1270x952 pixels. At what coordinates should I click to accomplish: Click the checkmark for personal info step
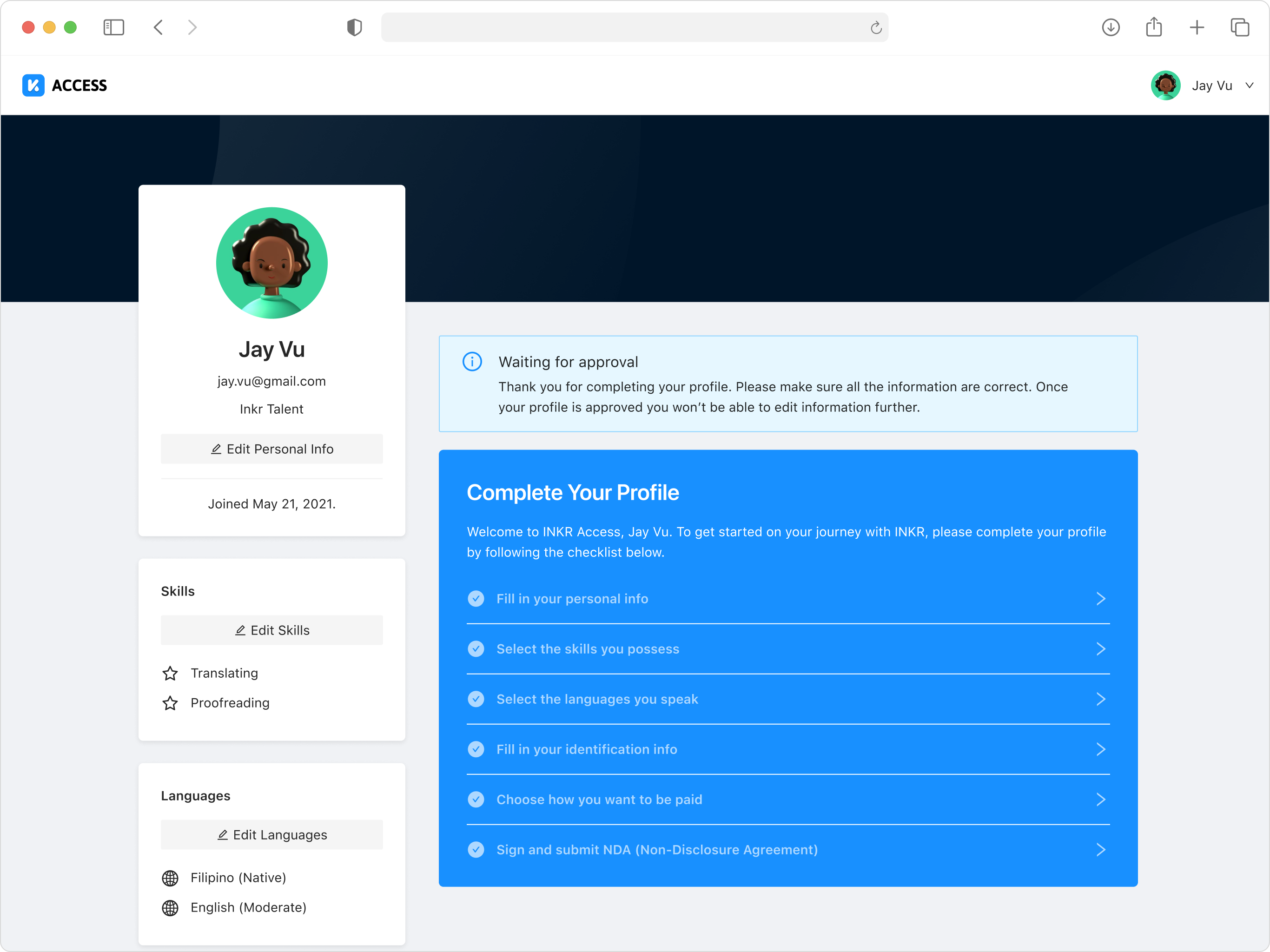coord(476,599)
